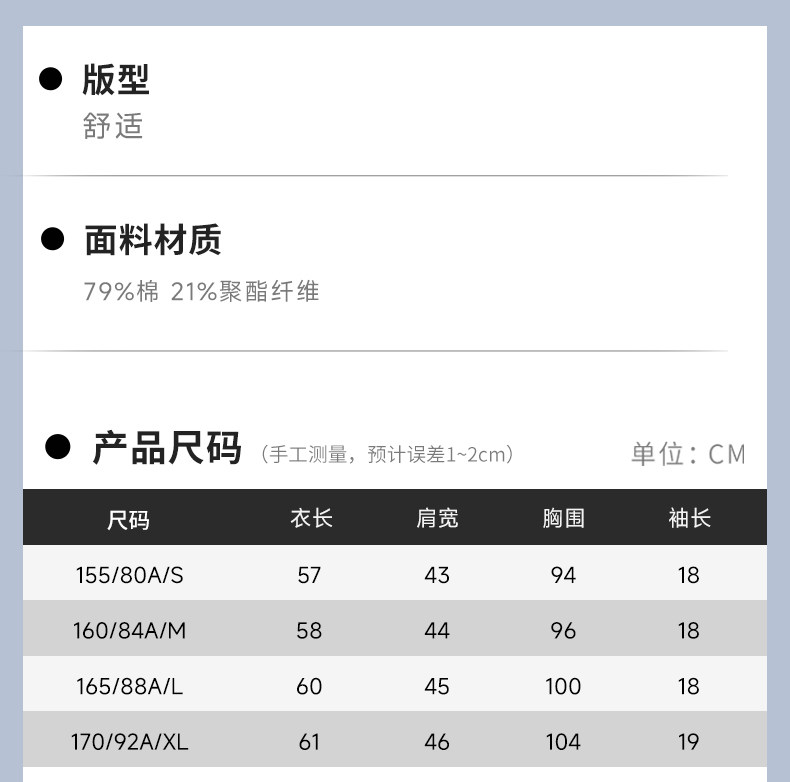Image resolution: width=790 pixels, height=782 pixels.
Task: Select the 165/88A/L size row label
Action: click(x=129, y=686)
